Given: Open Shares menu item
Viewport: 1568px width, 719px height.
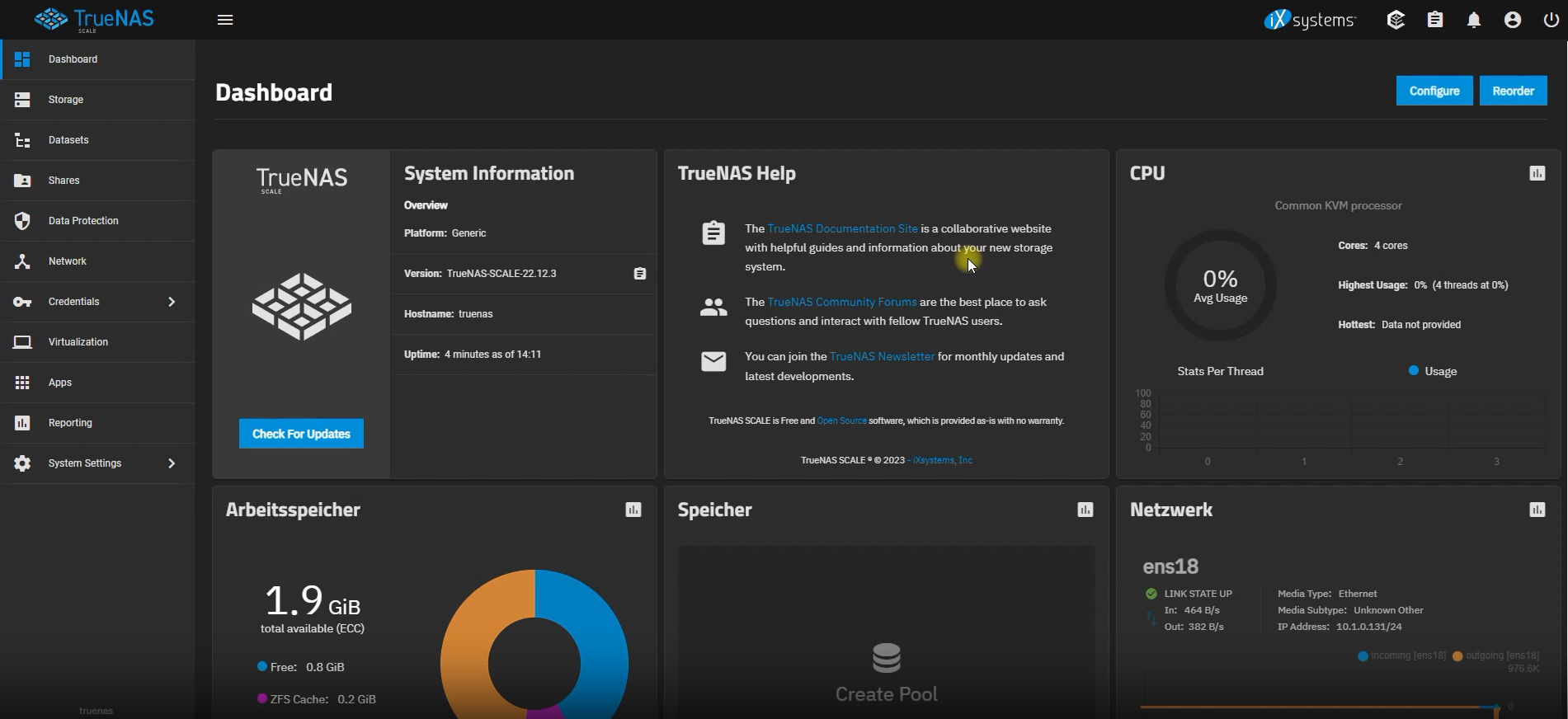Looking at the screenshot, I should [x=97, y=181].
